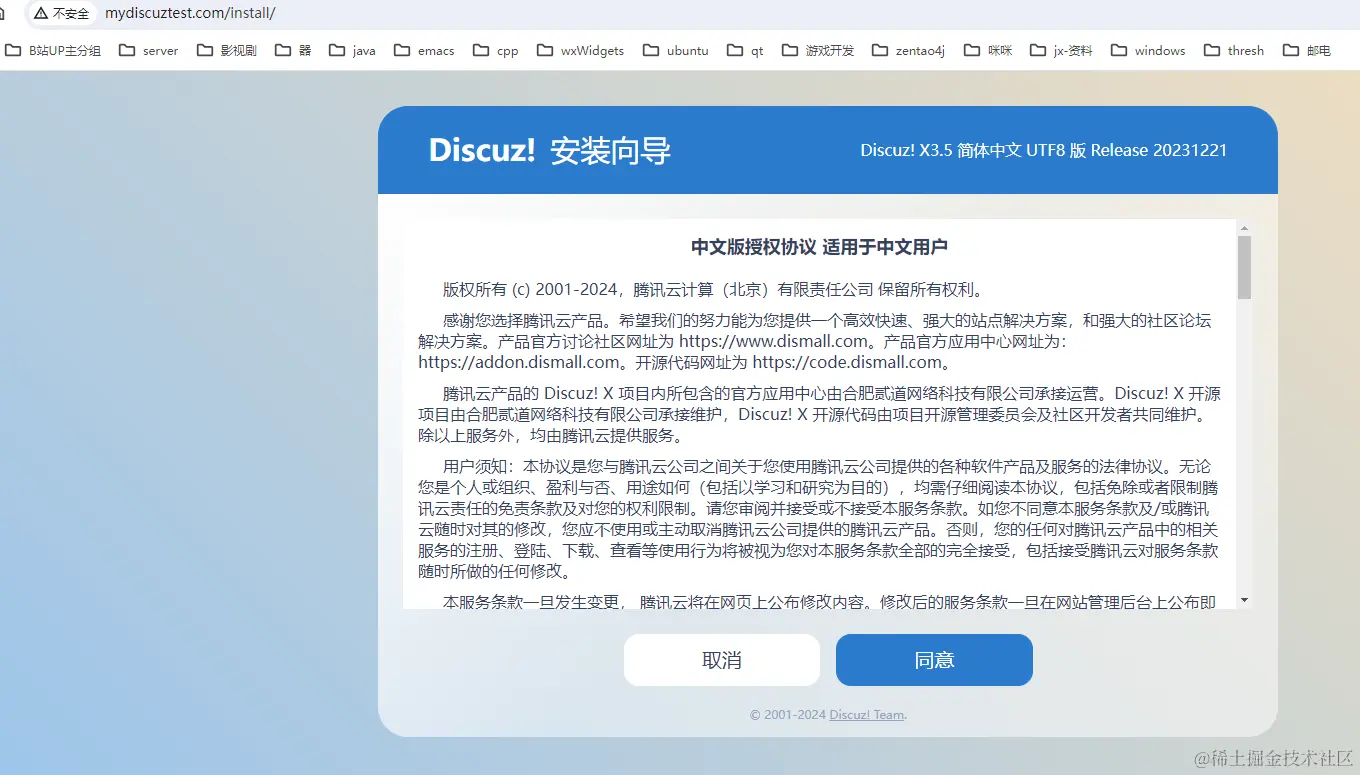Click the paragraph starting 用户须知

[819, 519]
